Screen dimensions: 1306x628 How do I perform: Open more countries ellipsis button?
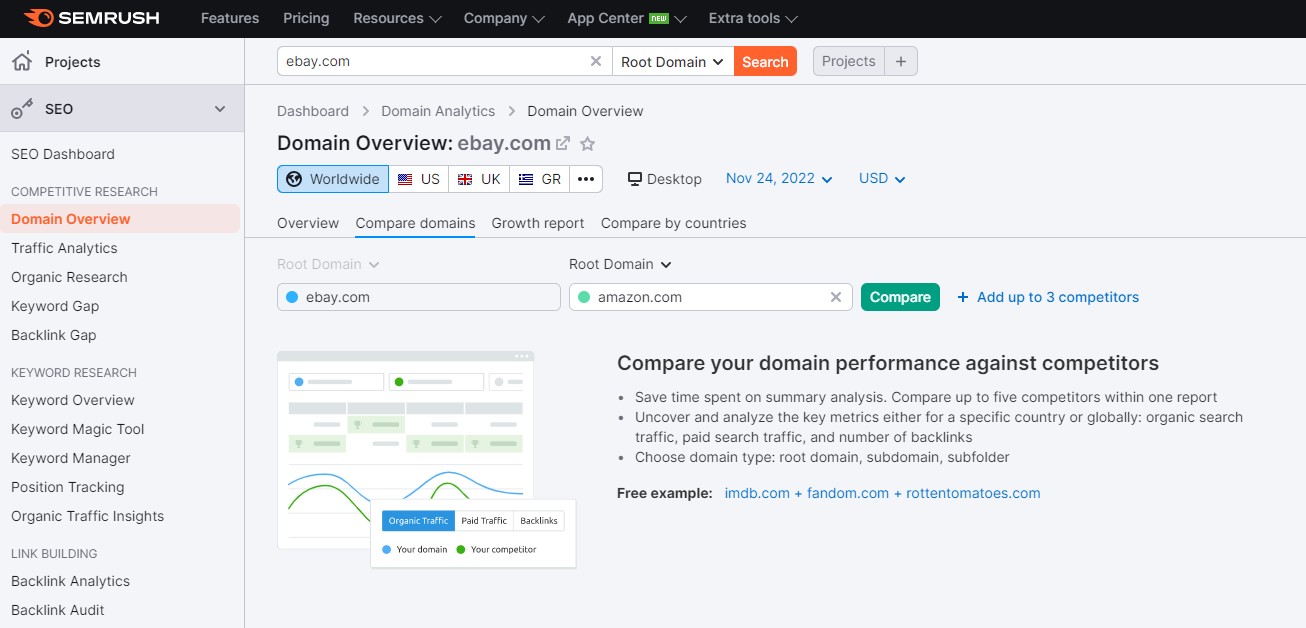tap(586, 179)
